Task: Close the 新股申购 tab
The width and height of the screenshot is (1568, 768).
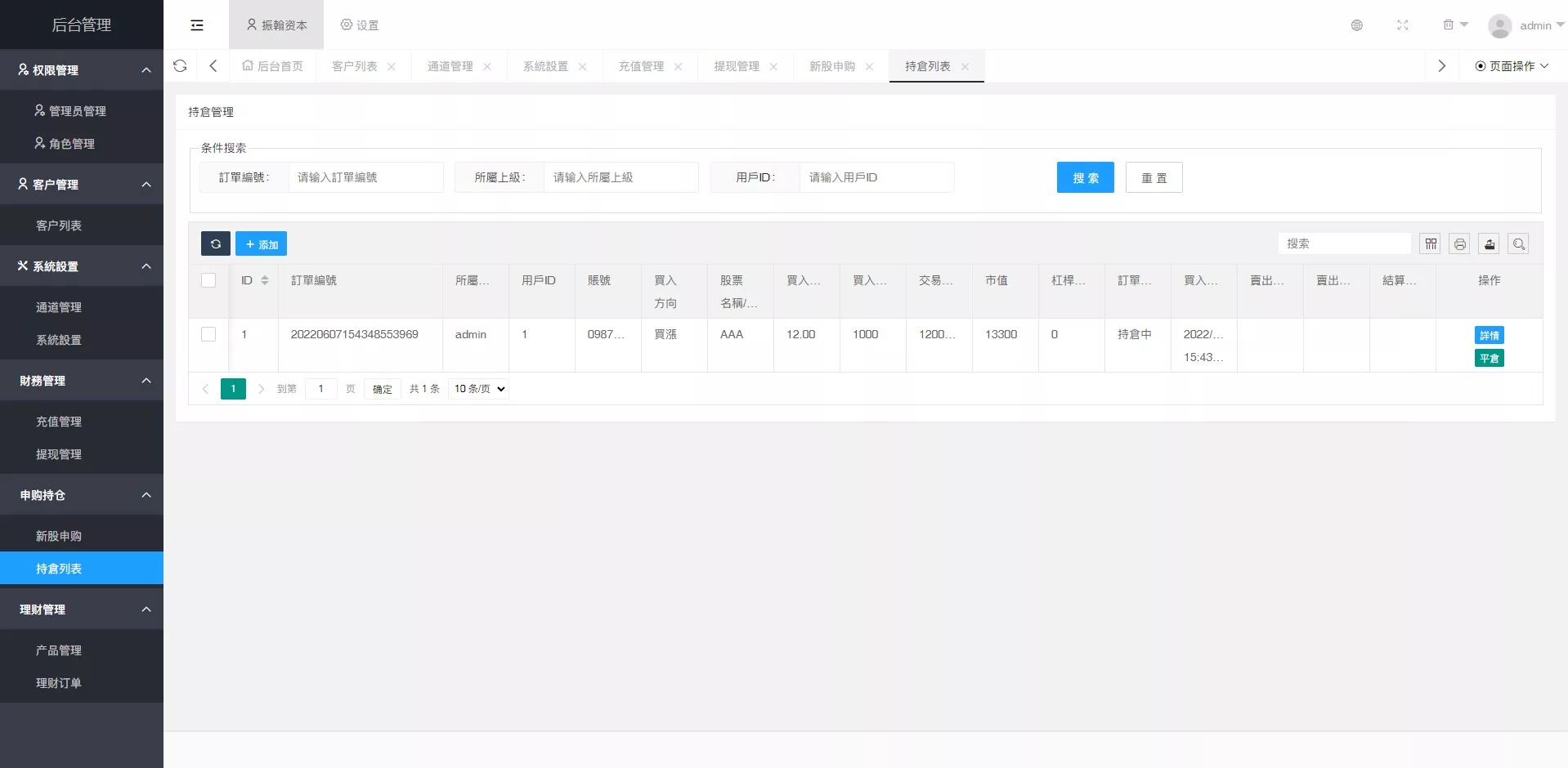Action: click(x=869, y=67)
